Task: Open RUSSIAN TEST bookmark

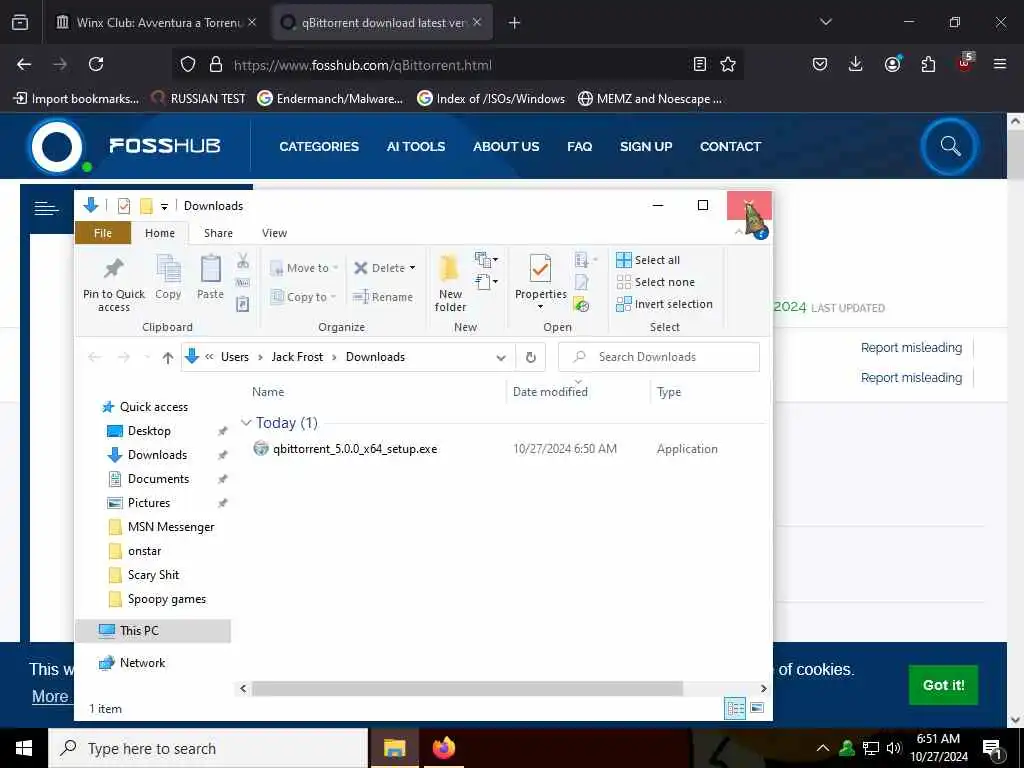Action: tap(199, 99)
